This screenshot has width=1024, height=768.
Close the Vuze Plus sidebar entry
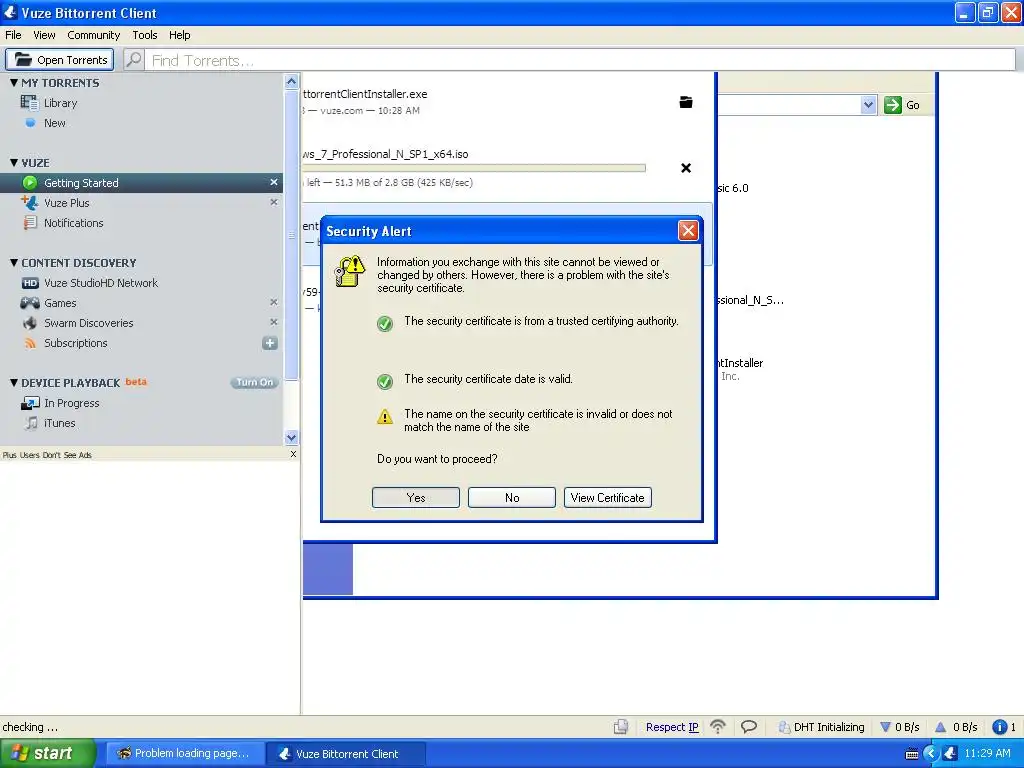coord(274,202)
